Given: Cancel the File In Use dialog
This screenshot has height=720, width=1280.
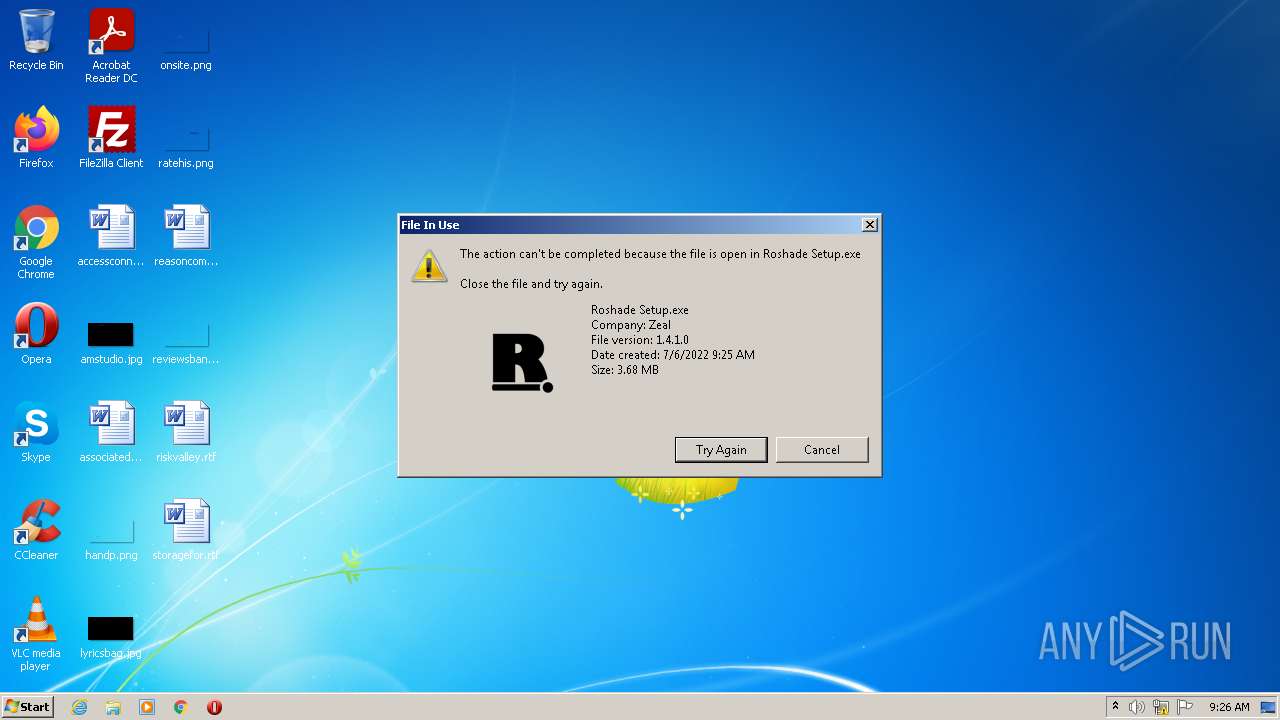Looking at the screenshot, I should tap(822, 450).
